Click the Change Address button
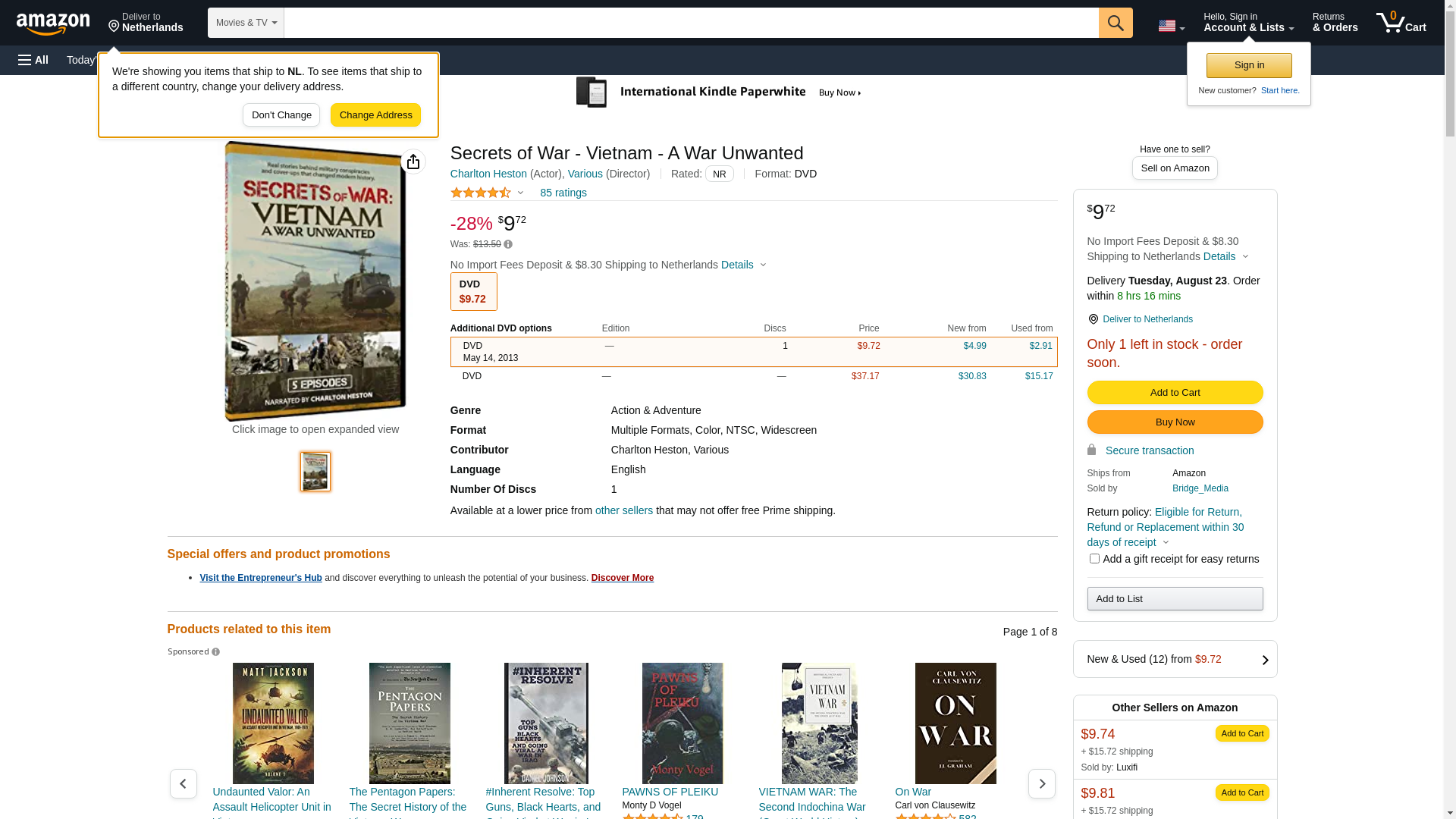 tap(375, 115)
